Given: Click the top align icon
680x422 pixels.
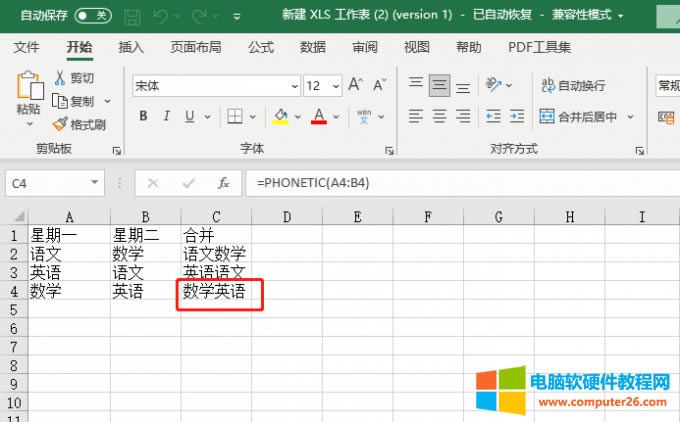Looking at the screenshot, I should click(415, 82).
